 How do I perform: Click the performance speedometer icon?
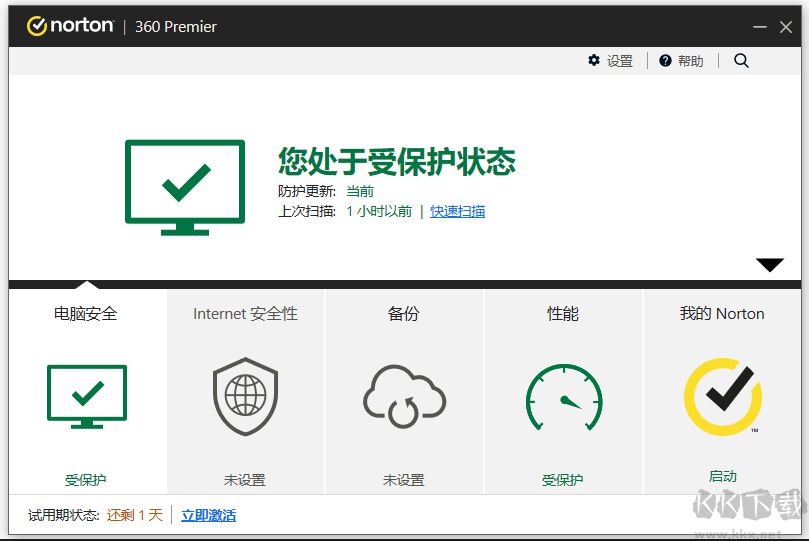tap(564, 397)
